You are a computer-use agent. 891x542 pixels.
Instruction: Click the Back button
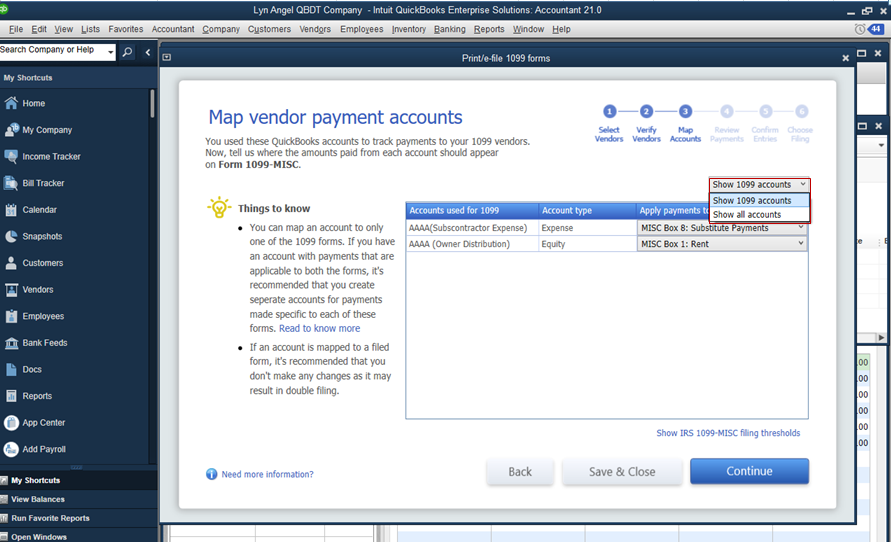coord(520,472)
